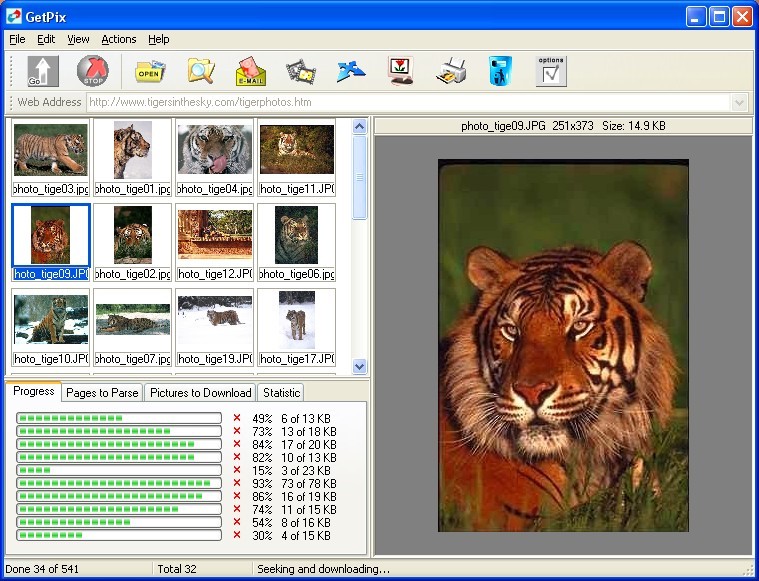
Task: Open the Edit menu
Action: pyautogui.click(x=46, y=39)
